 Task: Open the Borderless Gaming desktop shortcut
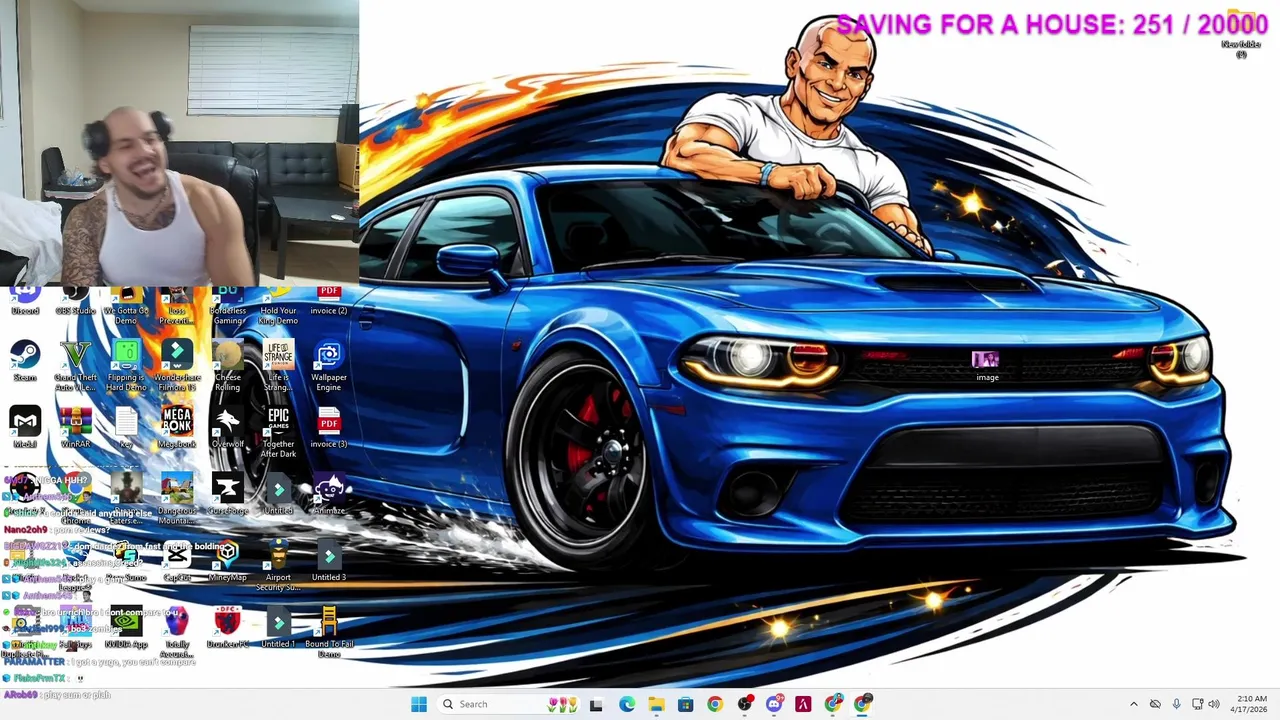228,305
